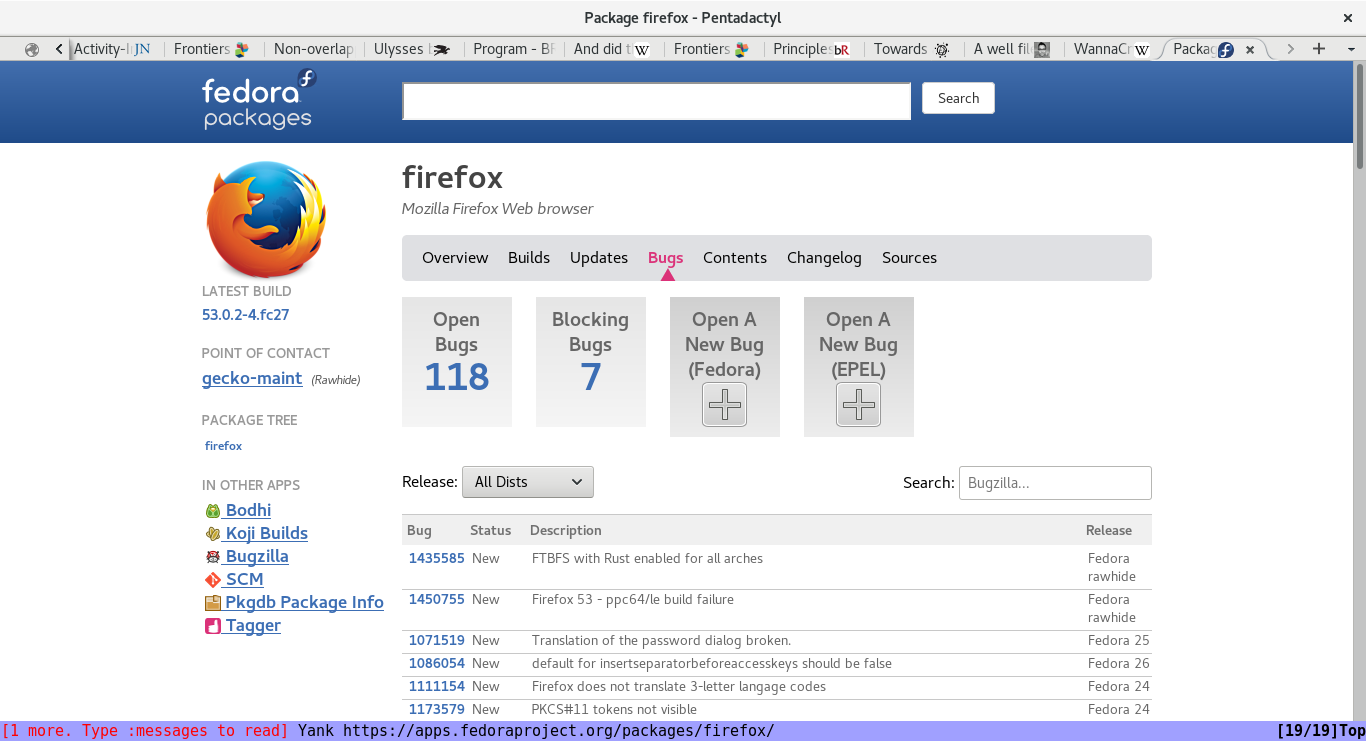1366x741 pixels.
Task: Click the tab scroll left arrow
Action: [59, 49]
